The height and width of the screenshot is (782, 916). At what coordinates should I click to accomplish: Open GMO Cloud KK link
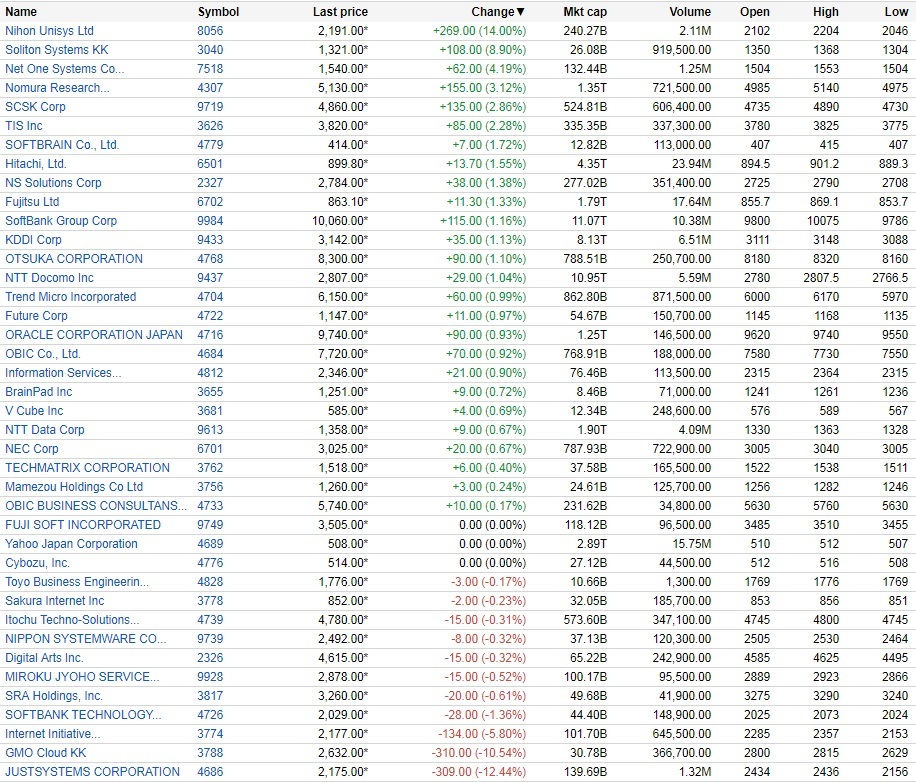tap(46, 753)
